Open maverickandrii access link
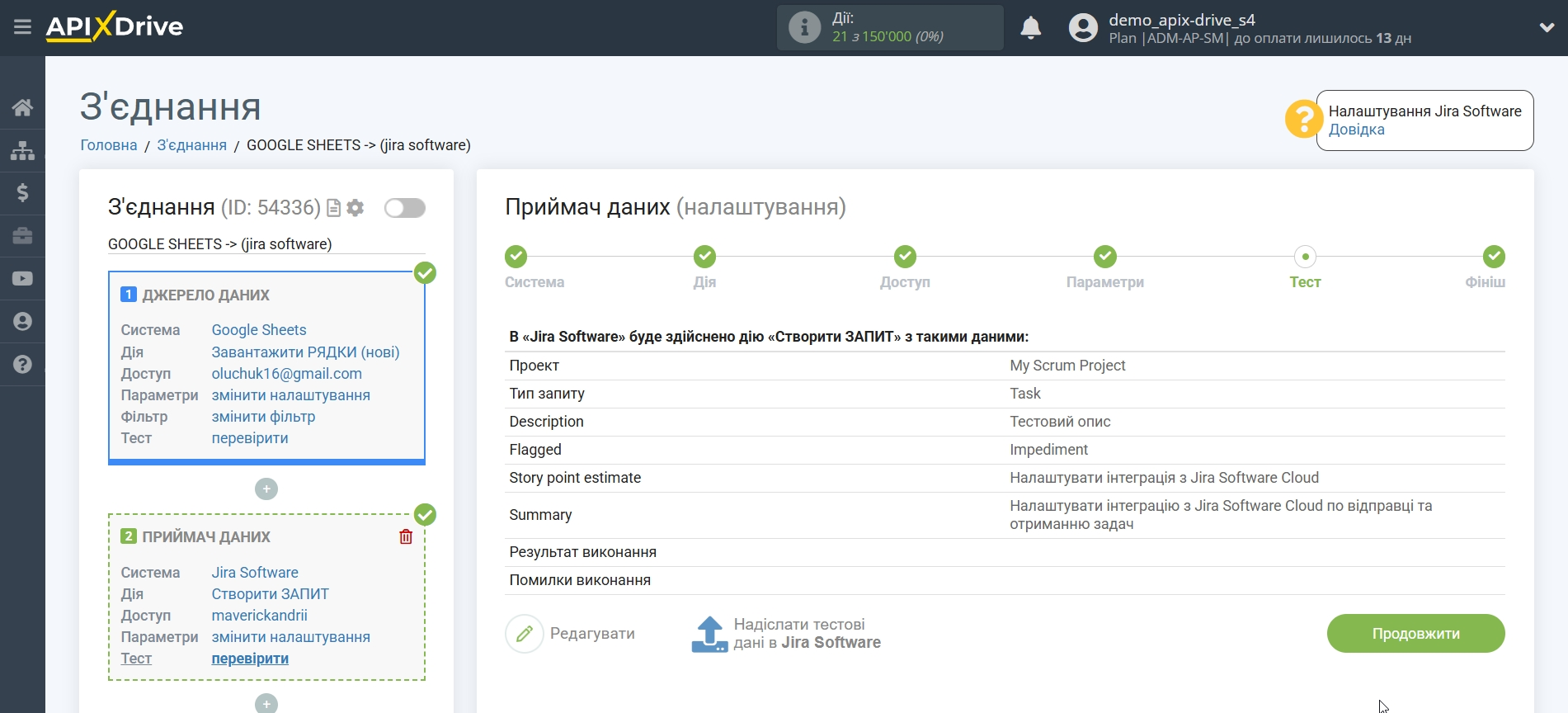The image size is (1568, 713). point(259,616)
